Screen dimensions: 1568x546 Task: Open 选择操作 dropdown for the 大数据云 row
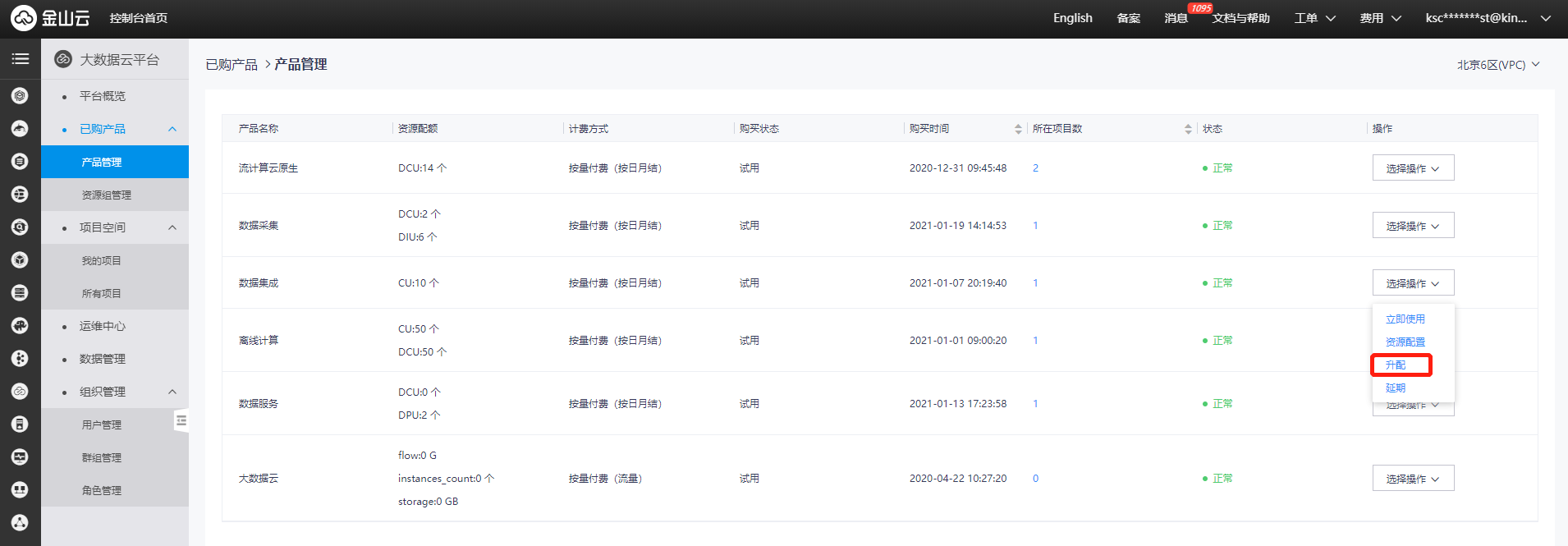[1413, 479]
